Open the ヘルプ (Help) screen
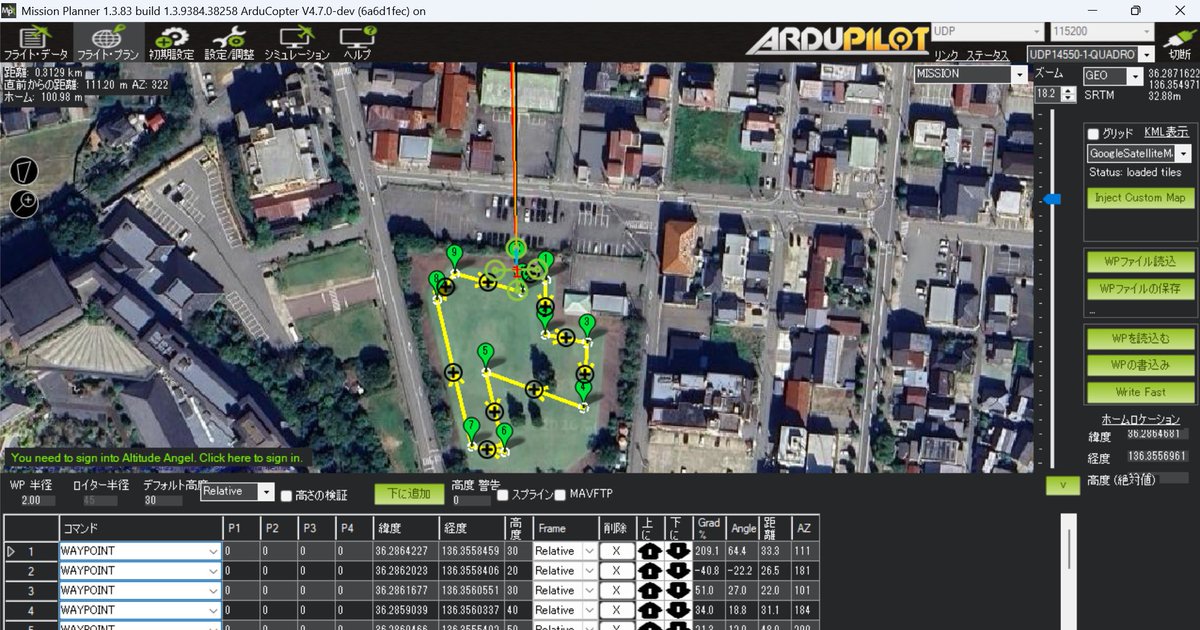1200x630 pixels. (x=356, y=42)
